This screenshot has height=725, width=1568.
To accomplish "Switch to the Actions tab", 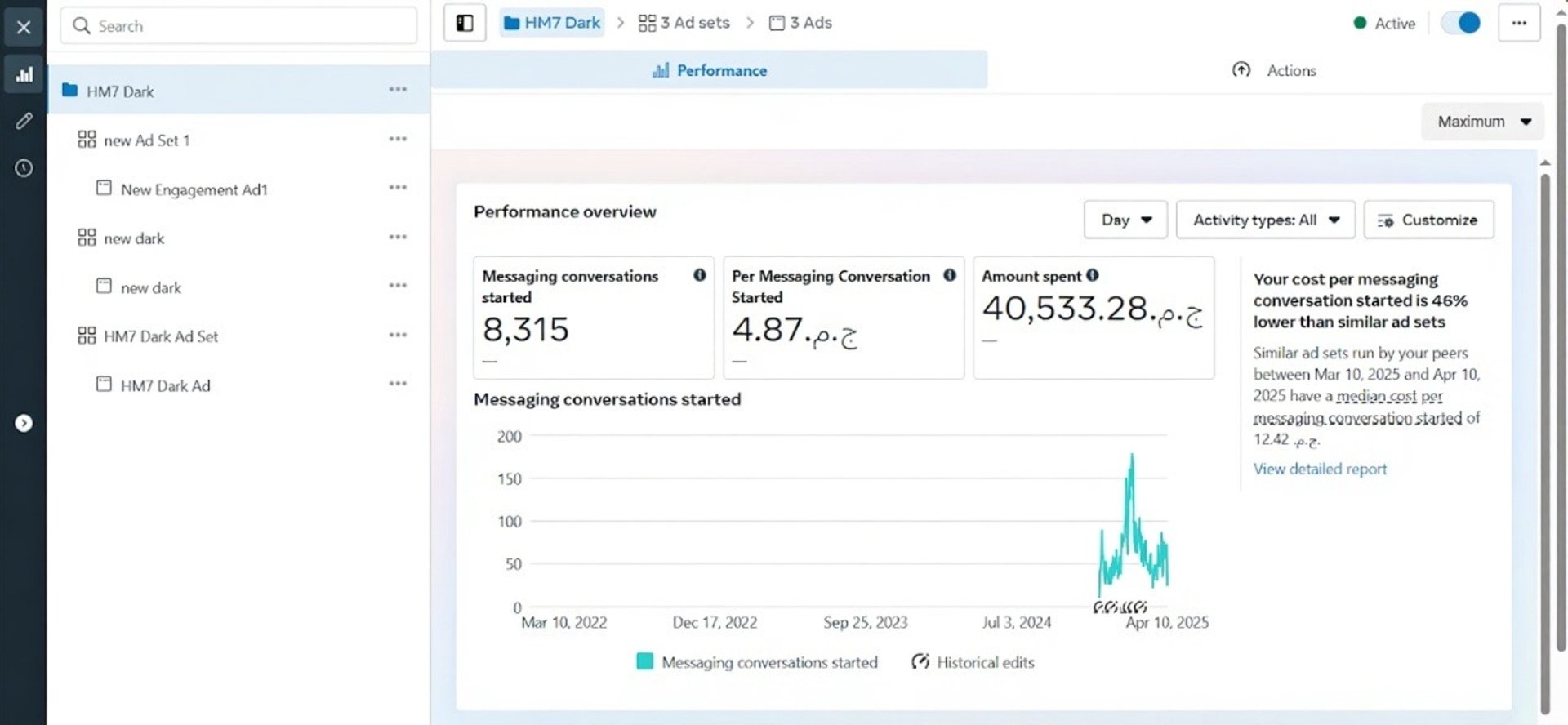I will coord(1274,70).
